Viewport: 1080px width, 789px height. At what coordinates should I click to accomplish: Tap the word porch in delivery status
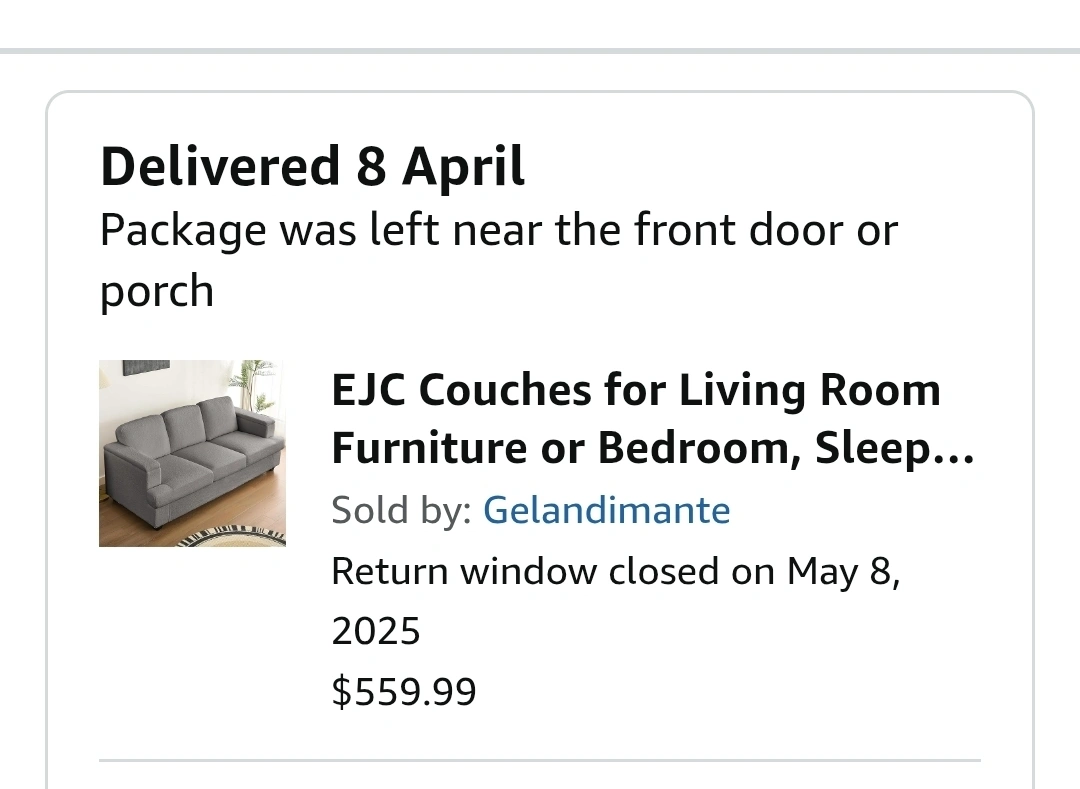[157, 292]
